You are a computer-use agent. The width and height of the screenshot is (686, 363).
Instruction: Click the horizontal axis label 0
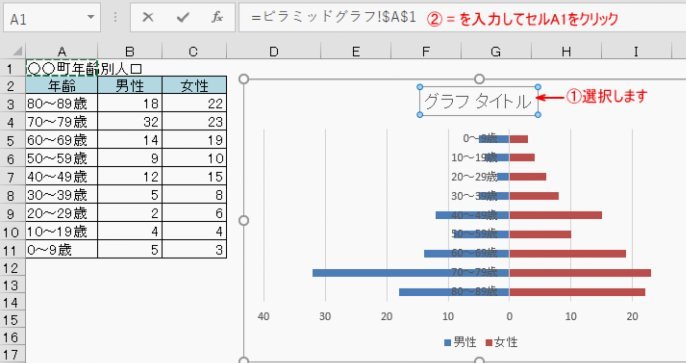pos(509,316)
